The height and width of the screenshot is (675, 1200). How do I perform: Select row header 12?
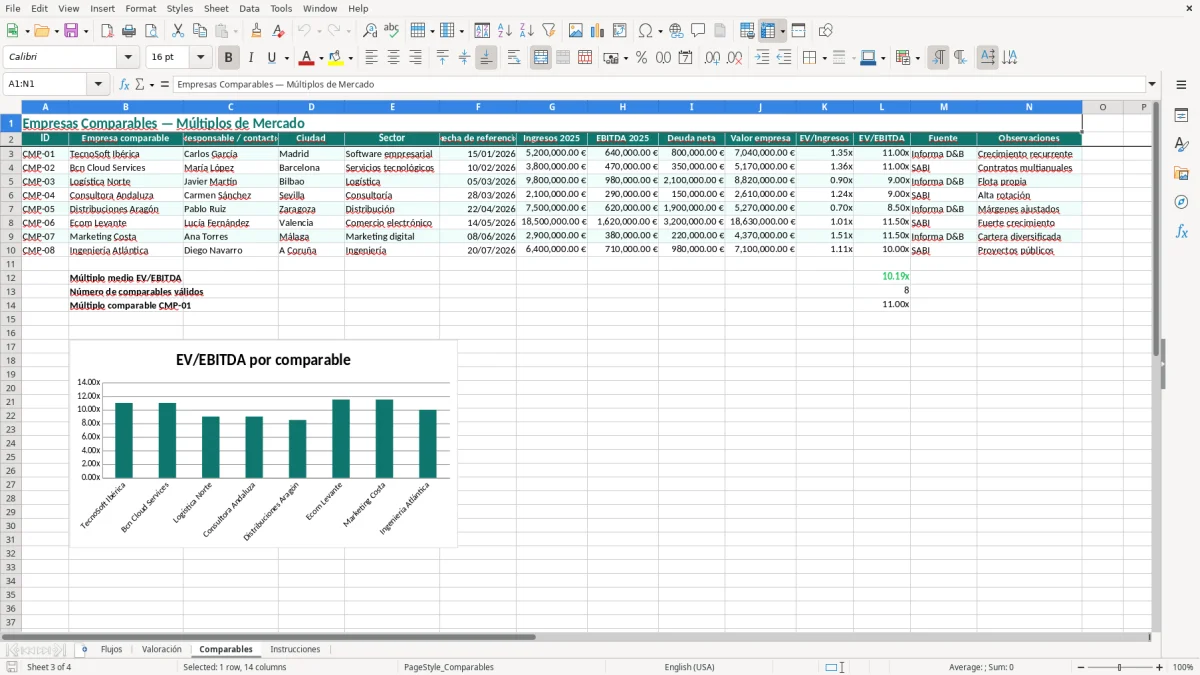[x=11, y=277]
